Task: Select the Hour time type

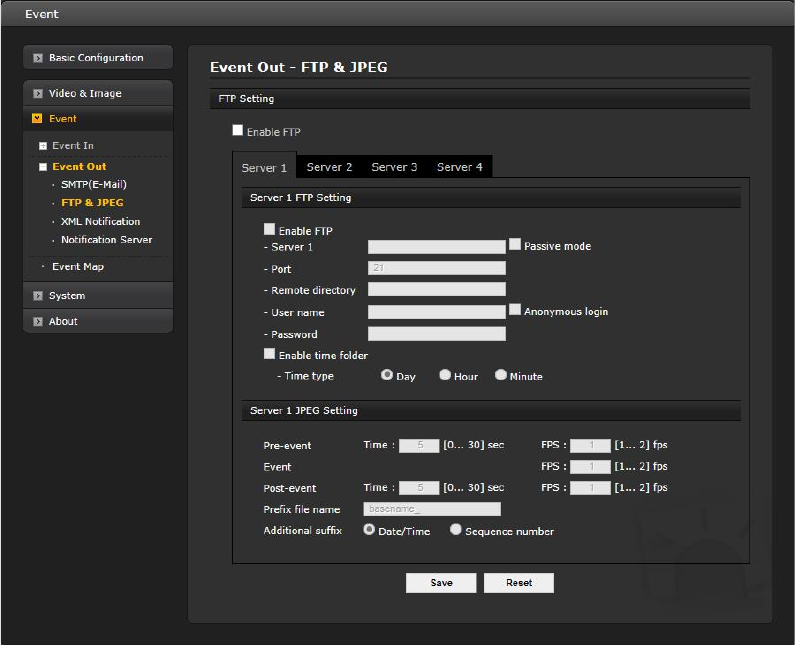Action: tap(445, 375)
